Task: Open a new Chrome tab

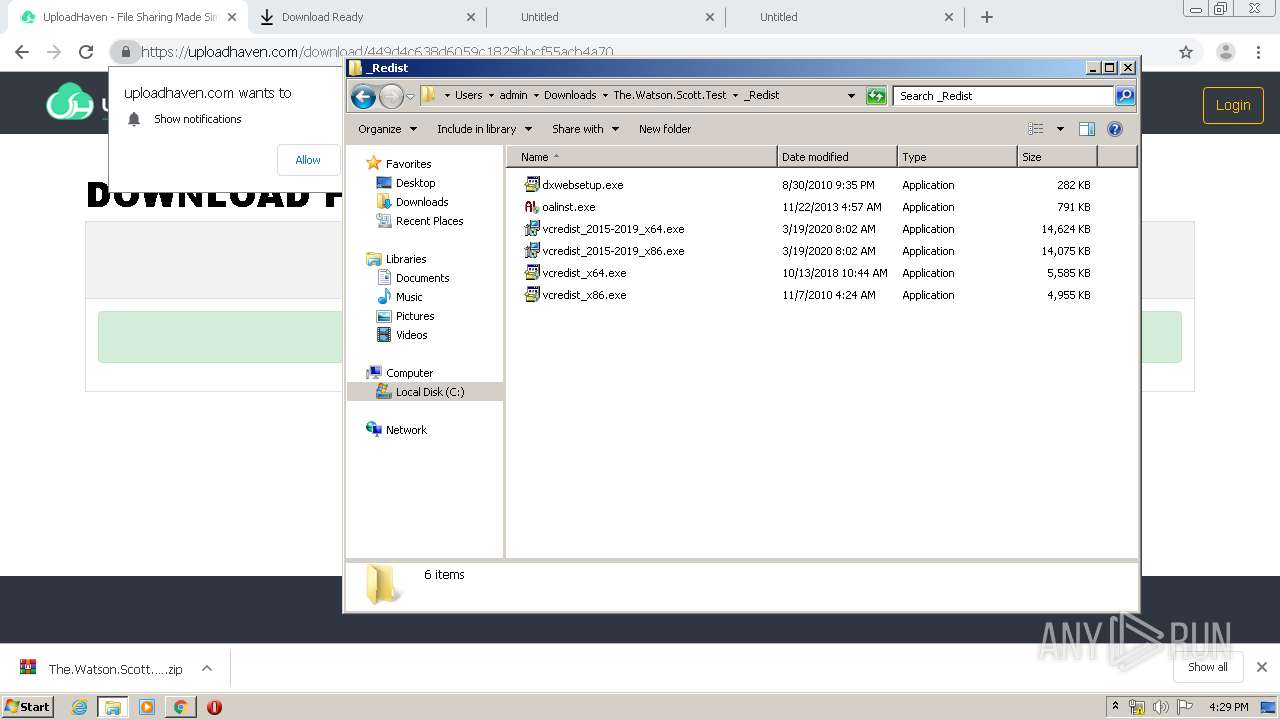Action: (987, 17)
